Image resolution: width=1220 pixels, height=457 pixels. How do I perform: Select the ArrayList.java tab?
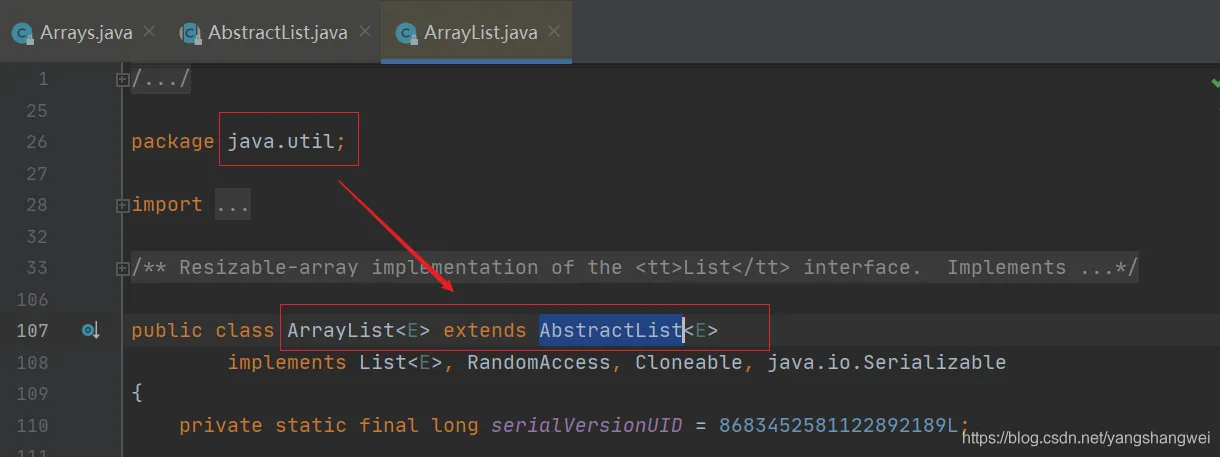click(480, 33)
